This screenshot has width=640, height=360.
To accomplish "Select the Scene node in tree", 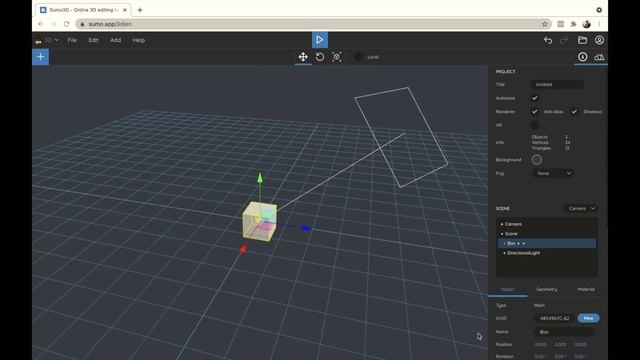I will point(511,234).
